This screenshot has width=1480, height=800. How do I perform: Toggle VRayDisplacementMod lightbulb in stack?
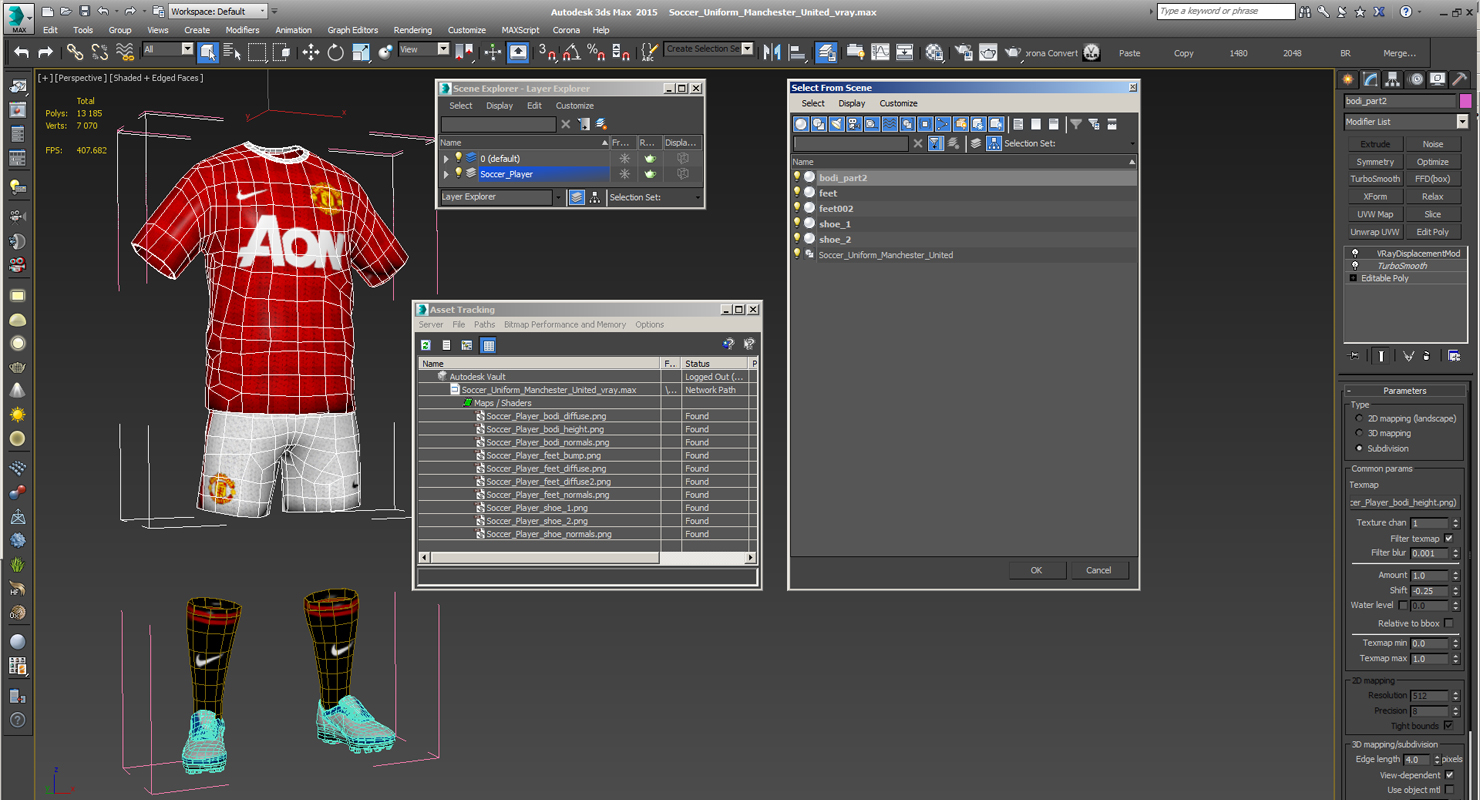(x=1355, y=253)
